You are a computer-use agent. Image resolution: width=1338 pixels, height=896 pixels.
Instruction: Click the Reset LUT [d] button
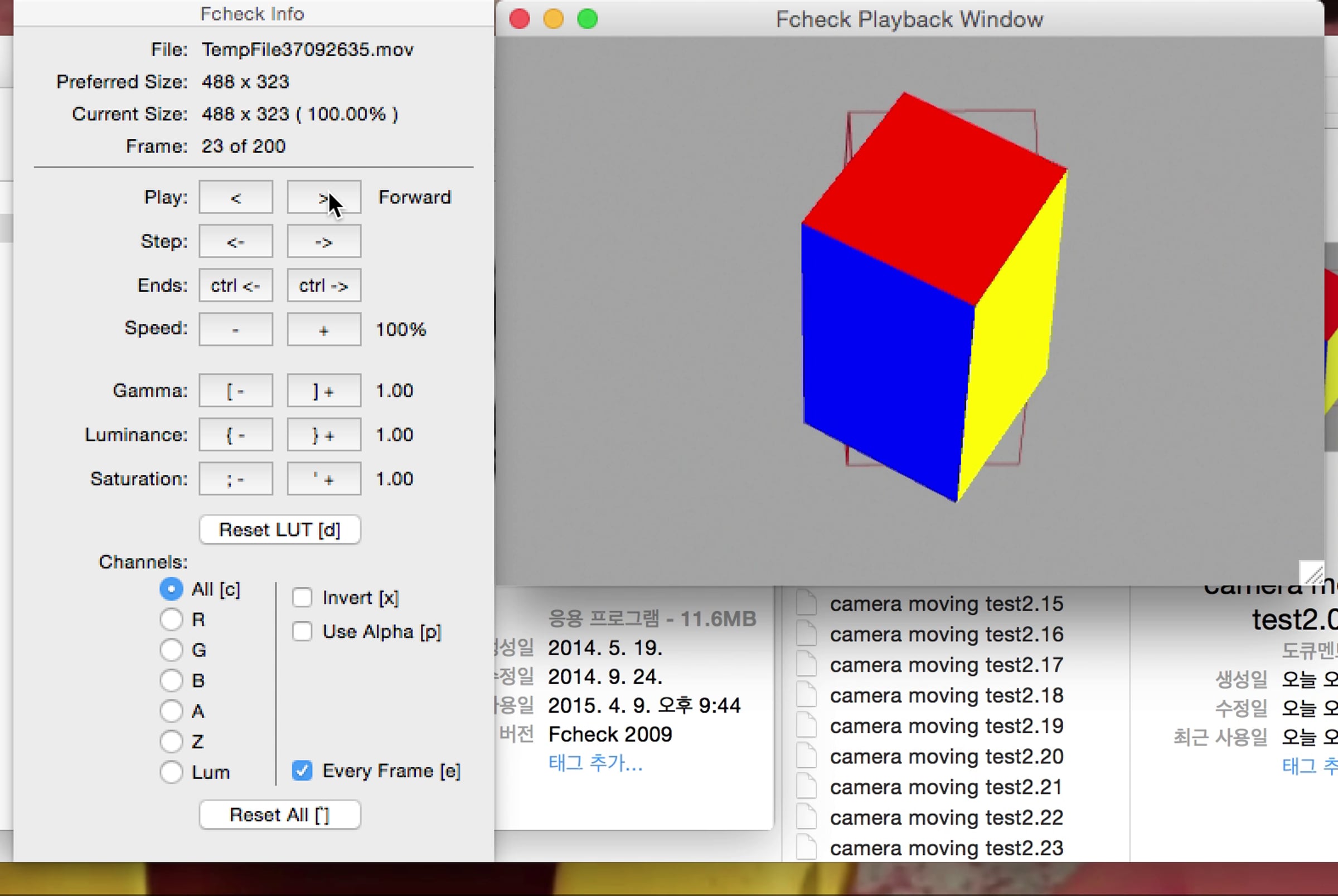tap(279, 530)
